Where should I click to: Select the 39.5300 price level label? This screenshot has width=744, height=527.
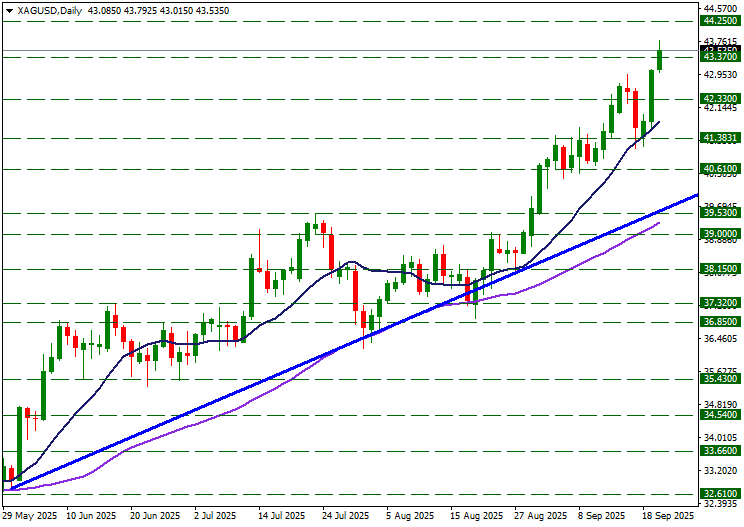click(x=720, y=213)
